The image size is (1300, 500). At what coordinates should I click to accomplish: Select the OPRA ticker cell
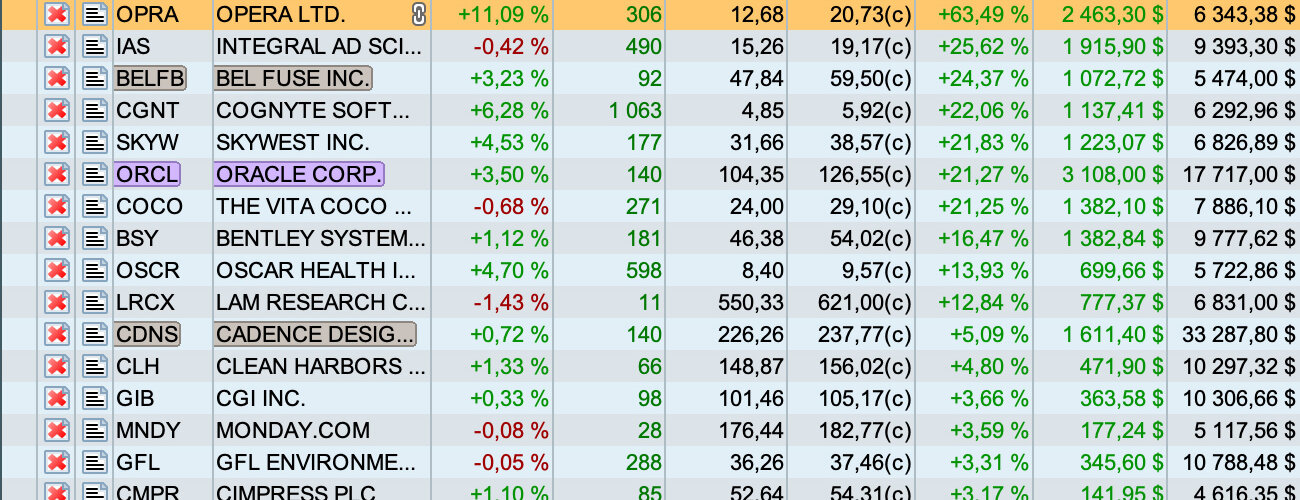tap(162, 15)
